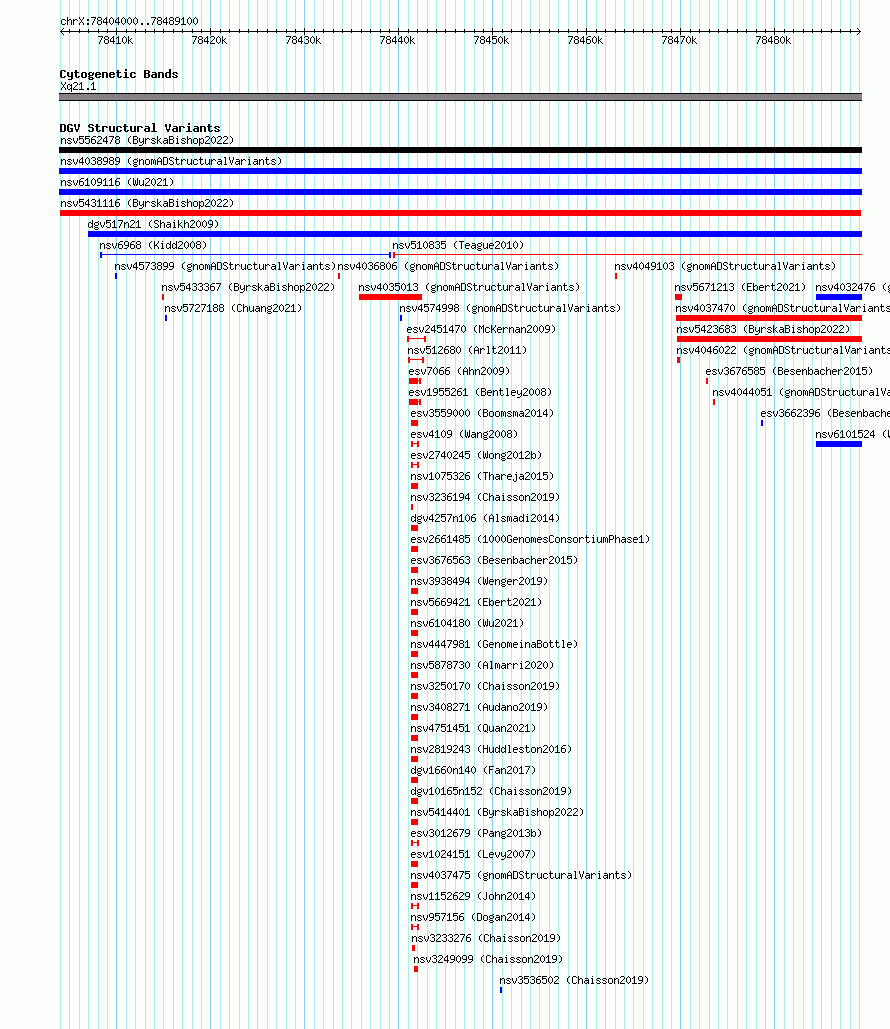Open nsv4036806 gnomAD variant label
Image resolution: width=890 pixels, height=1029 pixels.
[x=448, y=266]
